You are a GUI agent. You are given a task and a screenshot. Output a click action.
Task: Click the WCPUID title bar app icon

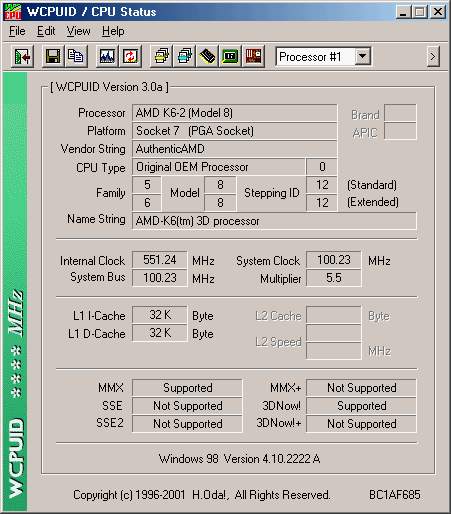click(x=12, y=12)
